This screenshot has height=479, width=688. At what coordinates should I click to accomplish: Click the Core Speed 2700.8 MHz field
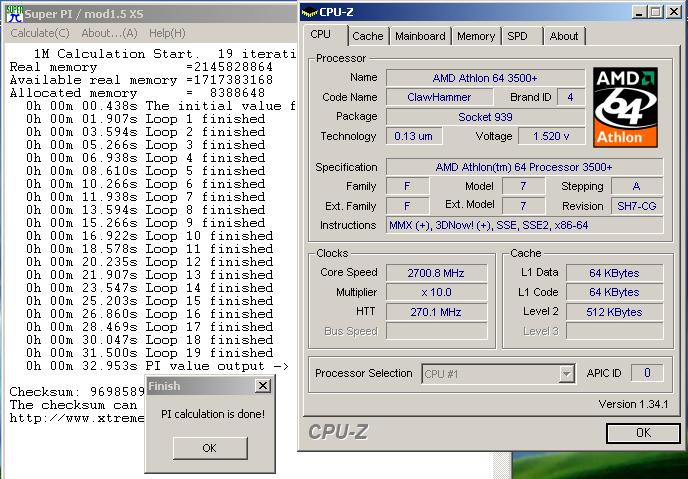click(436, 273)
